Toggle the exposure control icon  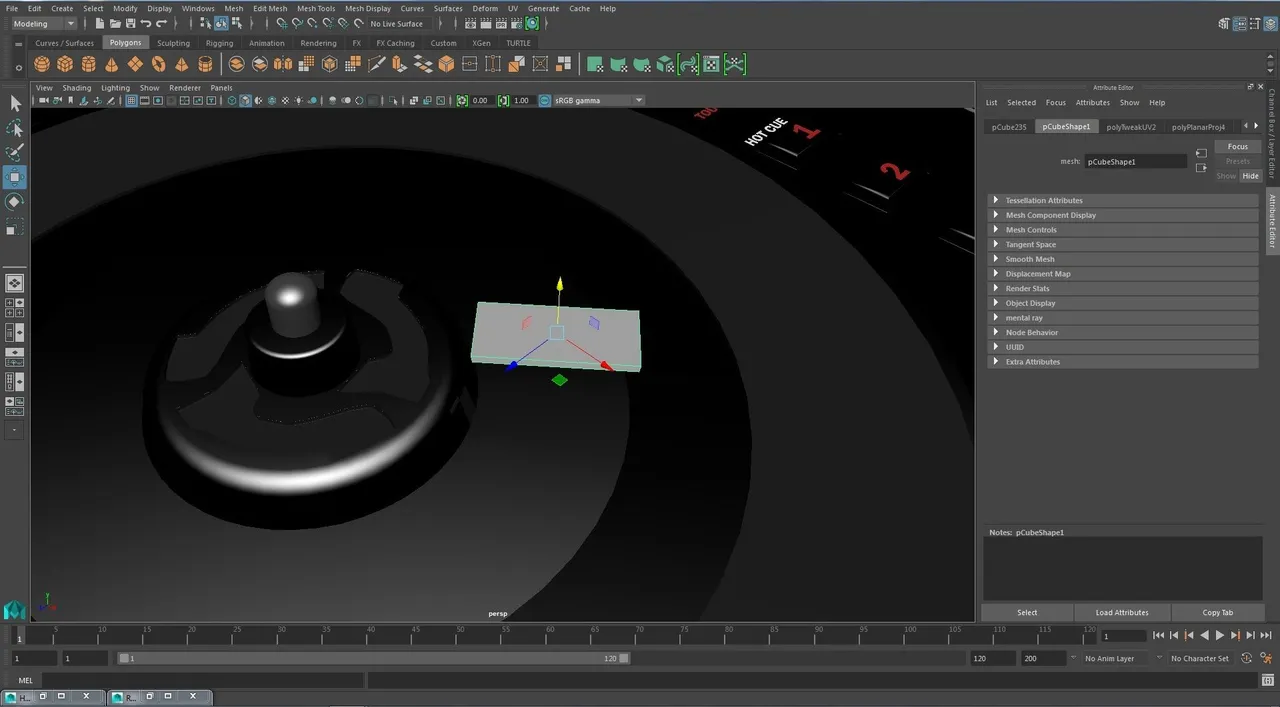462,100
